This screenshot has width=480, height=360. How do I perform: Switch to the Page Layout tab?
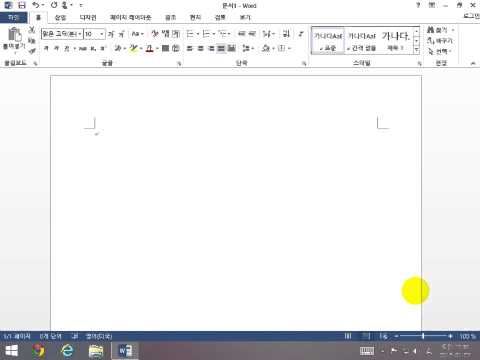pyautogui.click(x=131, y=17)
